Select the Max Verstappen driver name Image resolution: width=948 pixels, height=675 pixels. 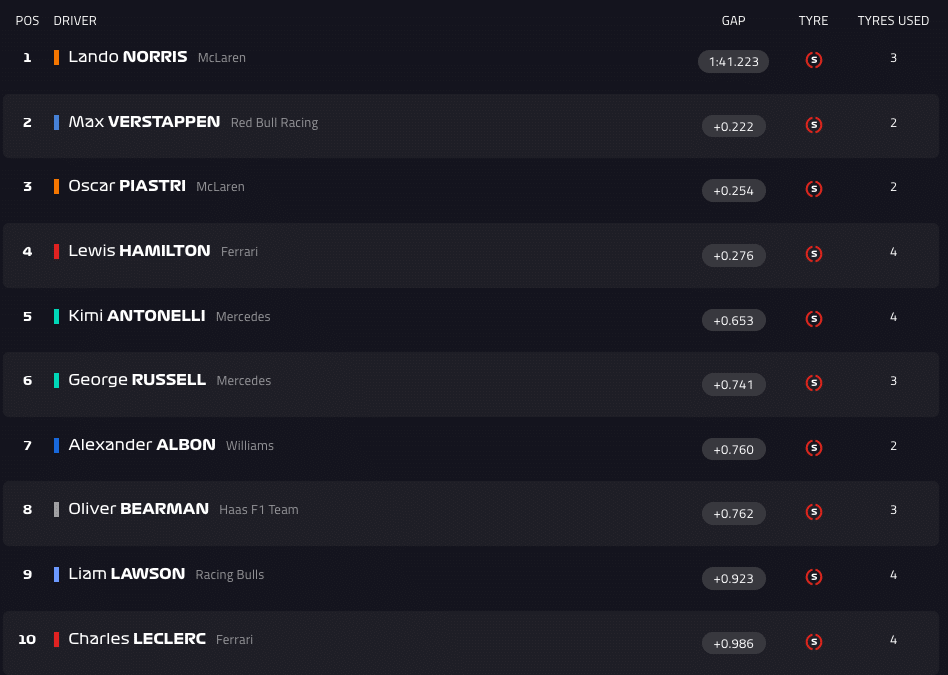pyautogui.click(x=144, y=122)
